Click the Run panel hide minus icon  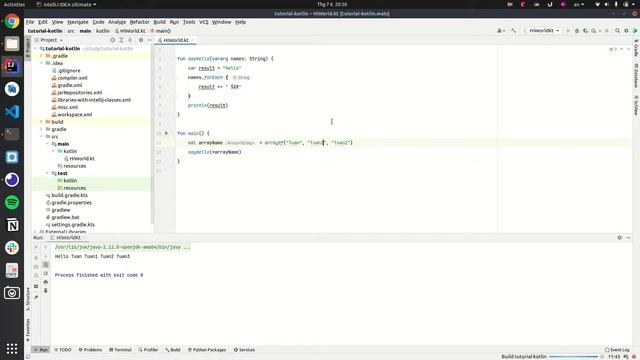point(628,238)
